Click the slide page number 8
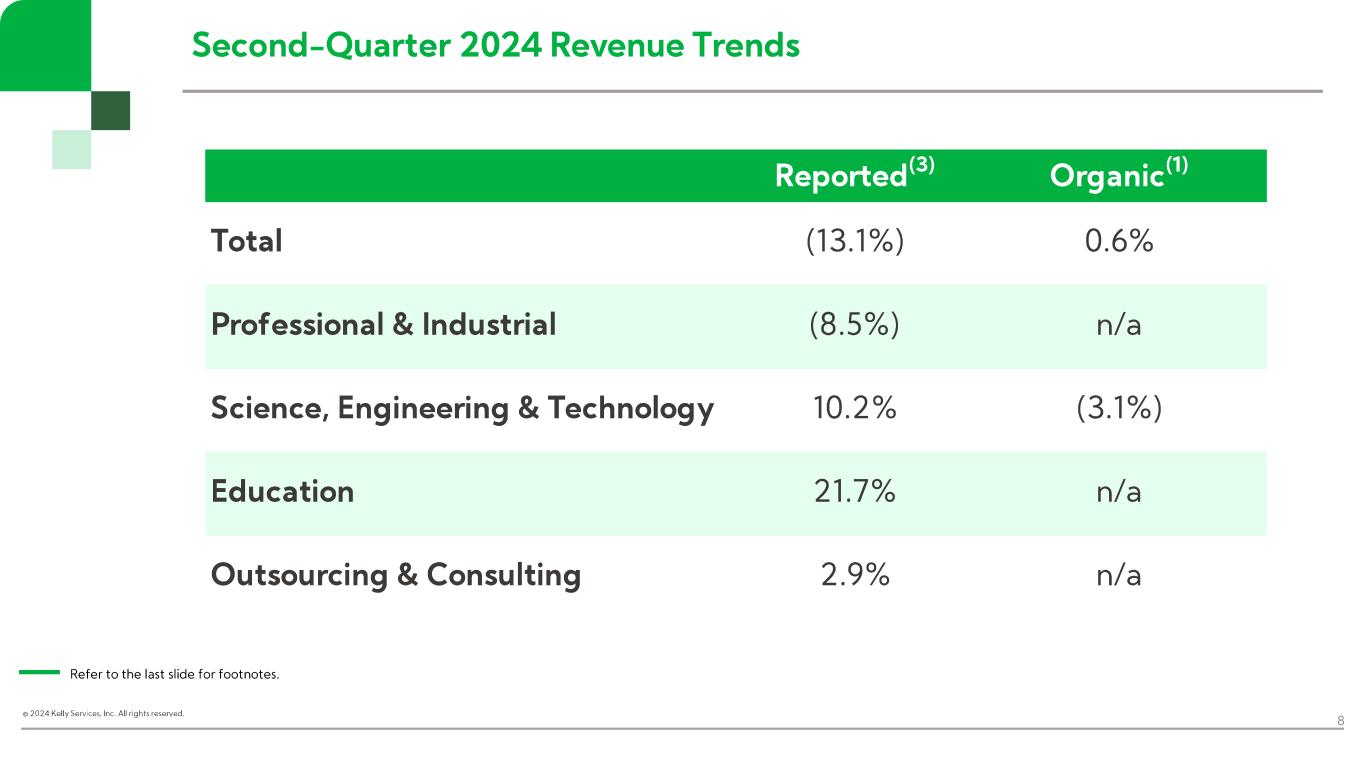This screenshot has height=768, width=1365. click(x=1340, y=720)
